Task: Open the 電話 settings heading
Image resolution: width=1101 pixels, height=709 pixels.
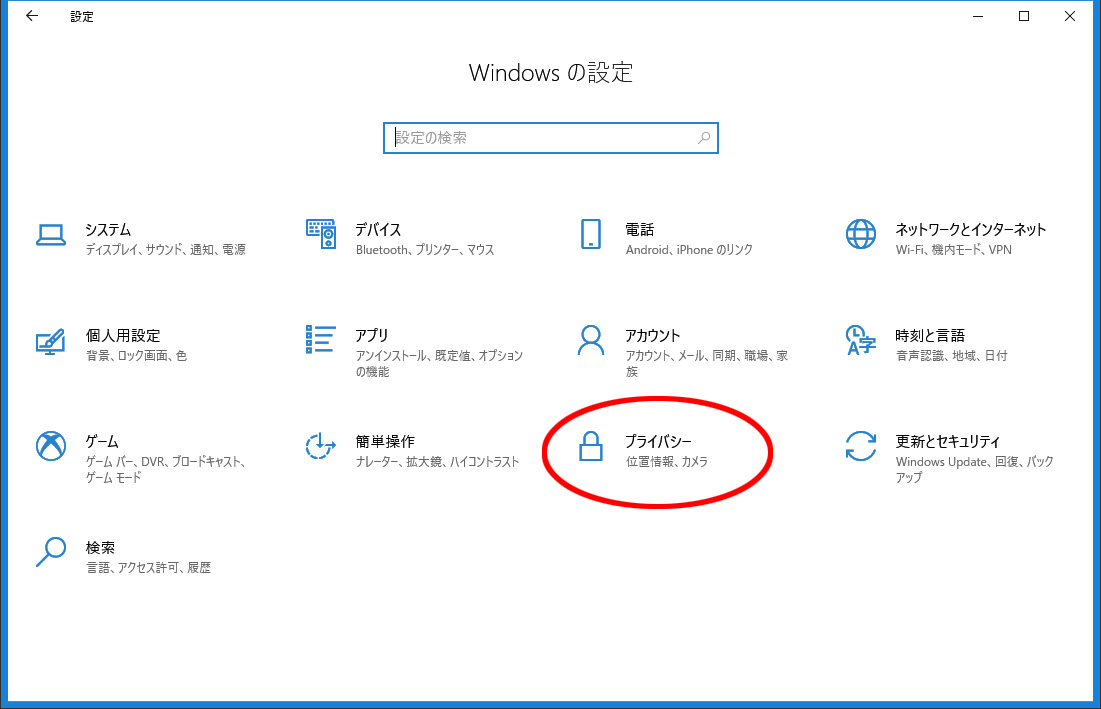Action: click(640, 230)
